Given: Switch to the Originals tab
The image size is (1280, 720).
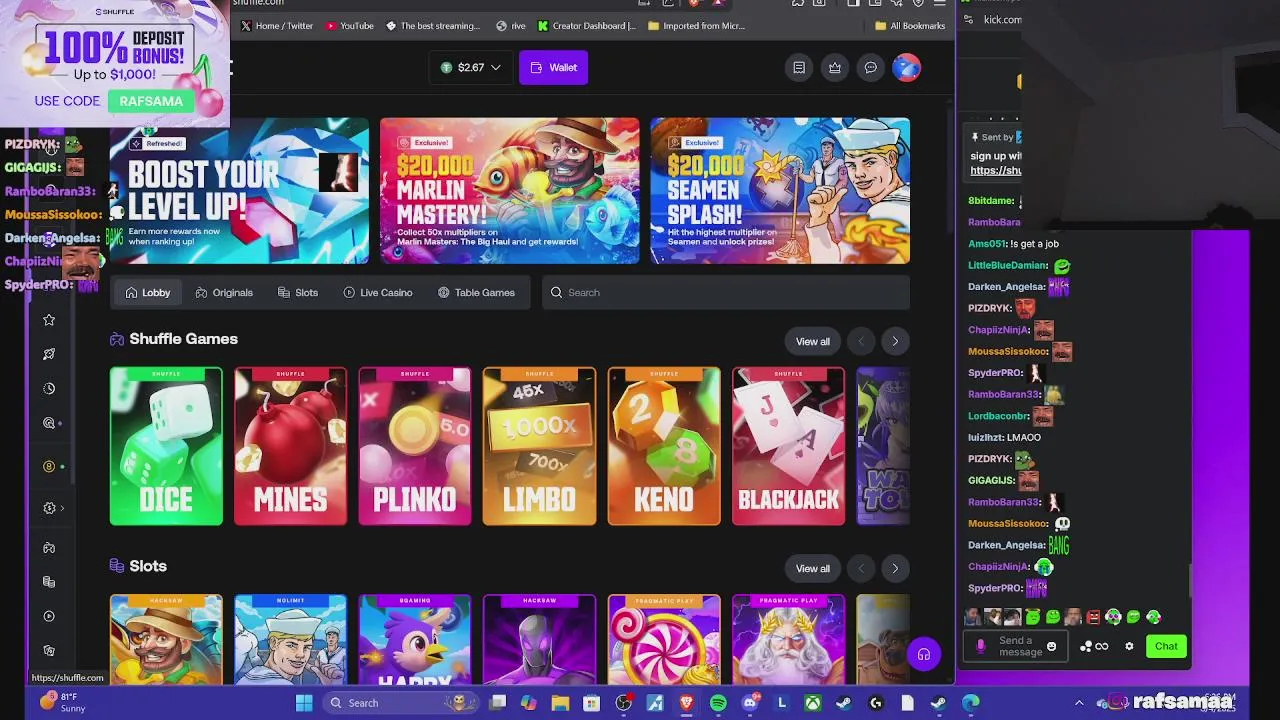Looking at the screenshot, I should click(224, 292).
